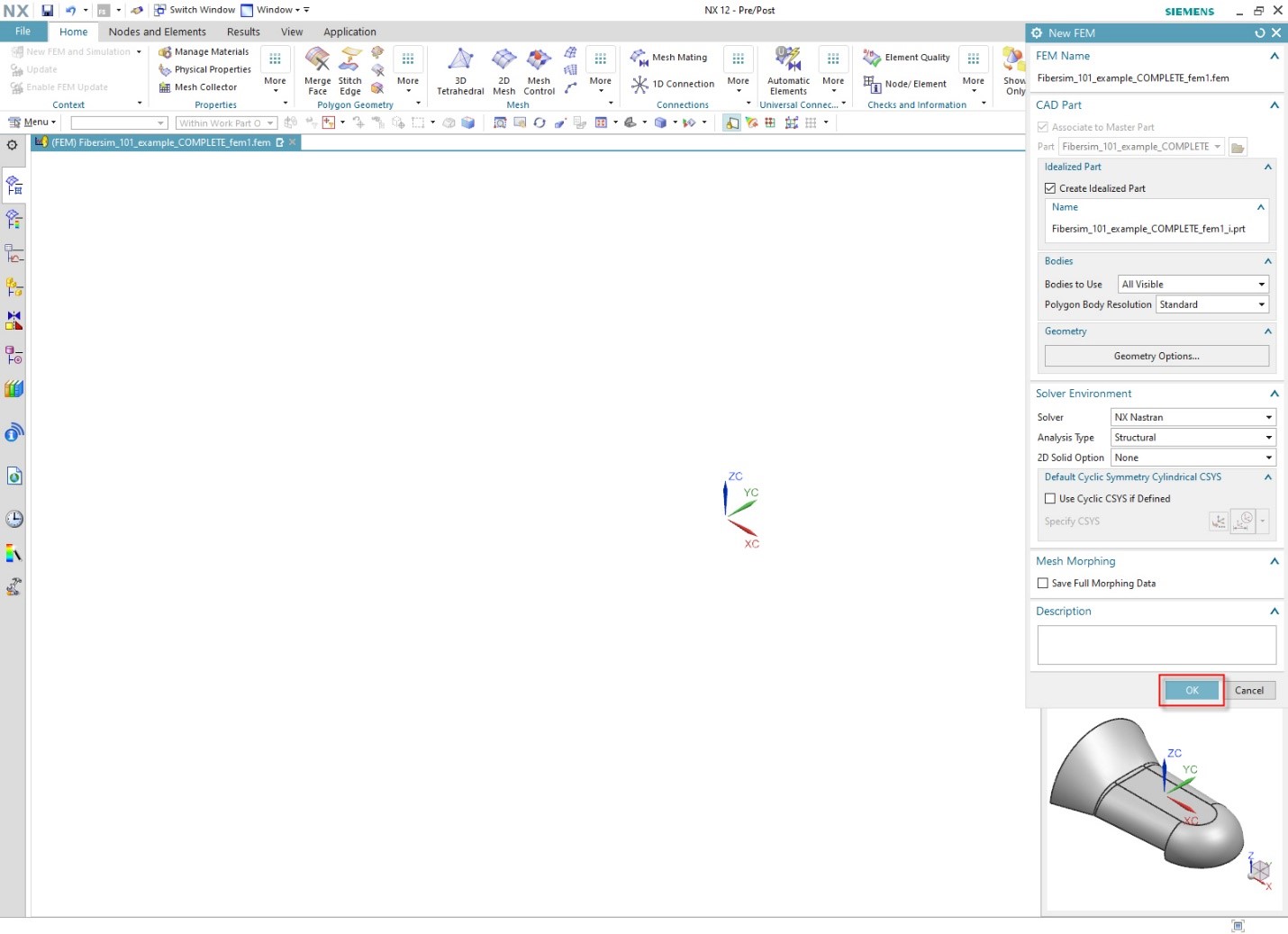Switch to the Nodes and Elements tab
Viewport: 1288px width, 934px height.
[x=157, y=32]
